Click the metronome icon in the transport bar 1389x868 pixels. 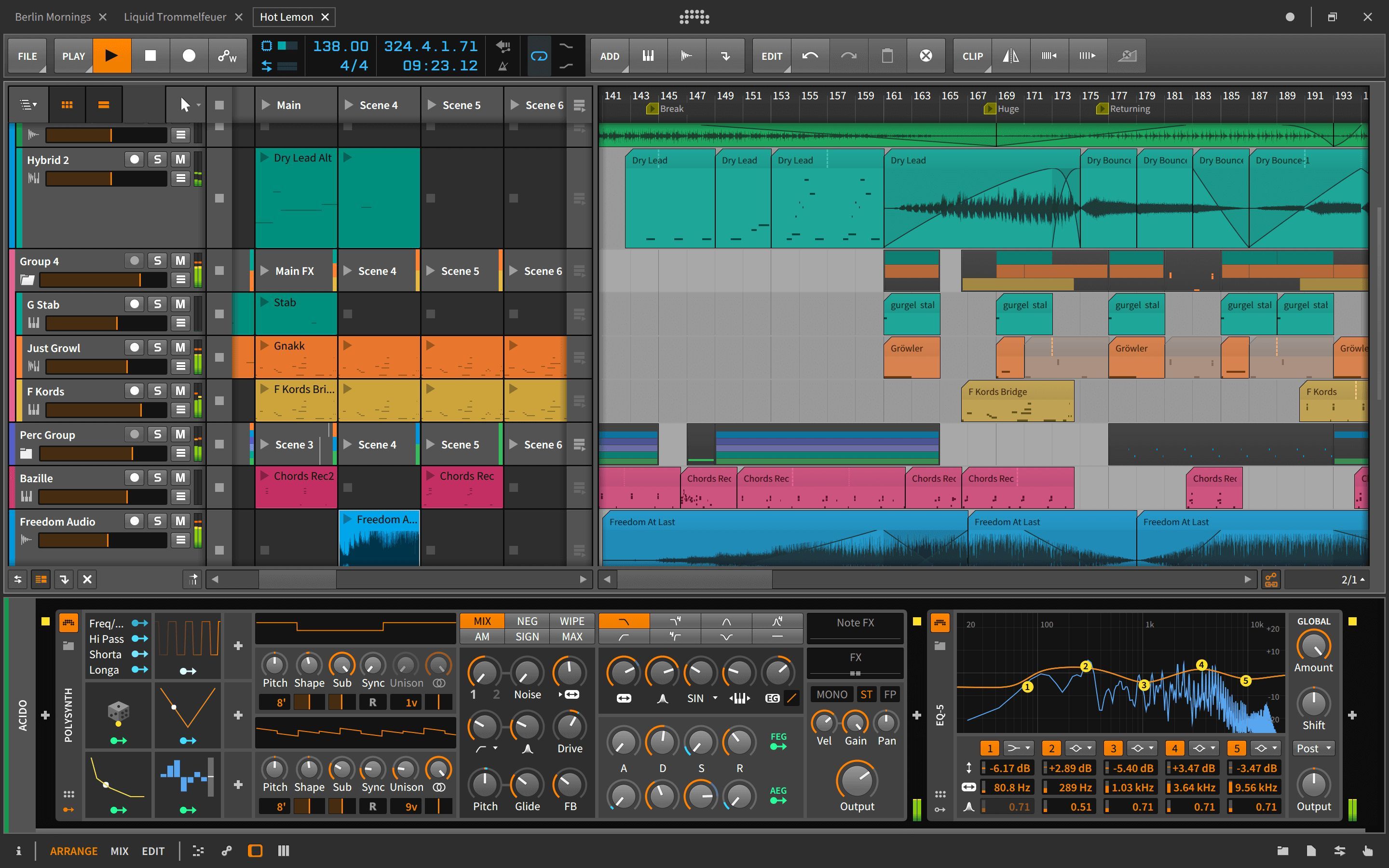[503, 67]
